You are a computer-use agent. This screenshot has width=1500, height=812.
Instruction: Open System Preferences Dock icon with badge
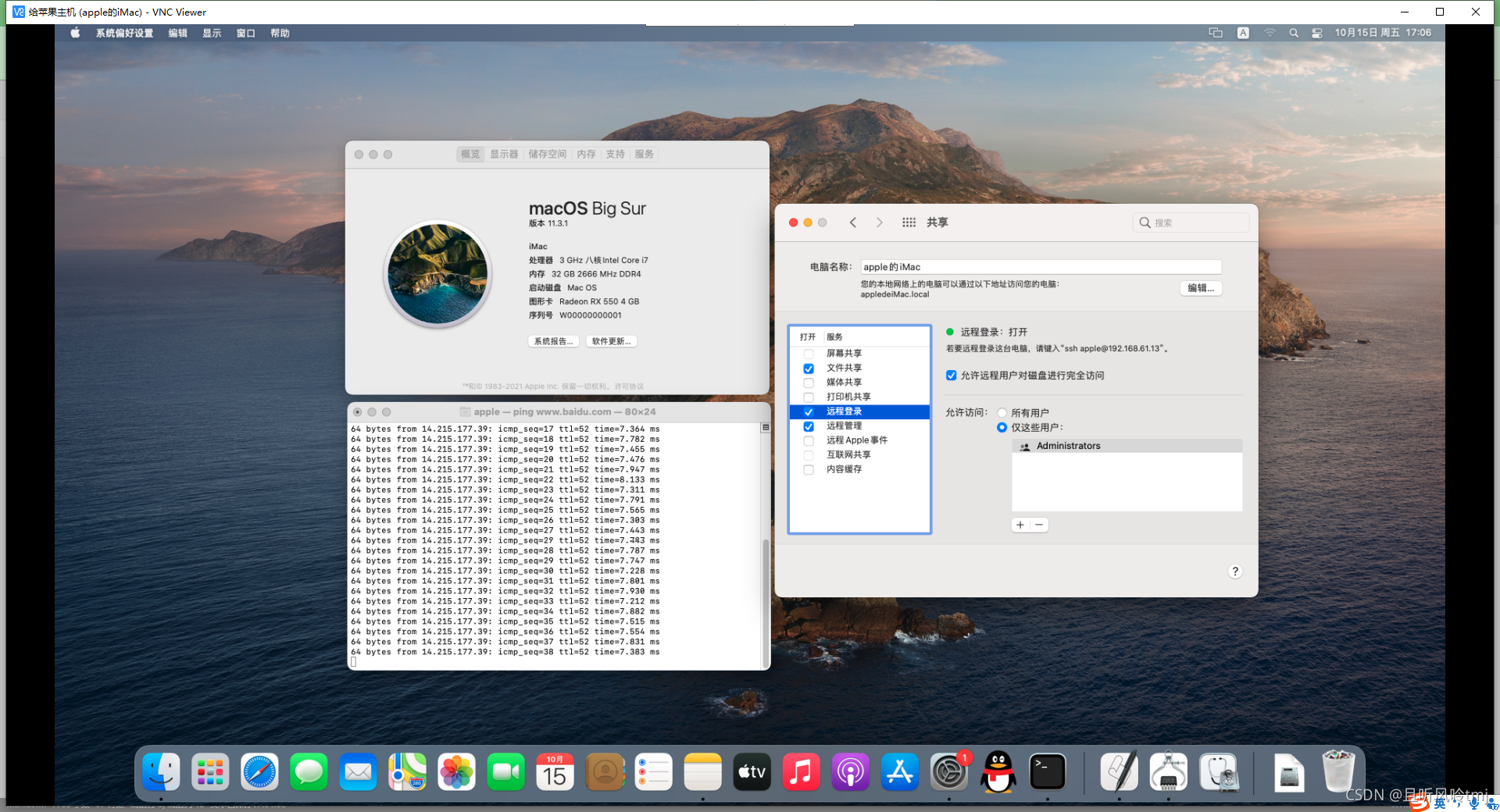point(949,772)
